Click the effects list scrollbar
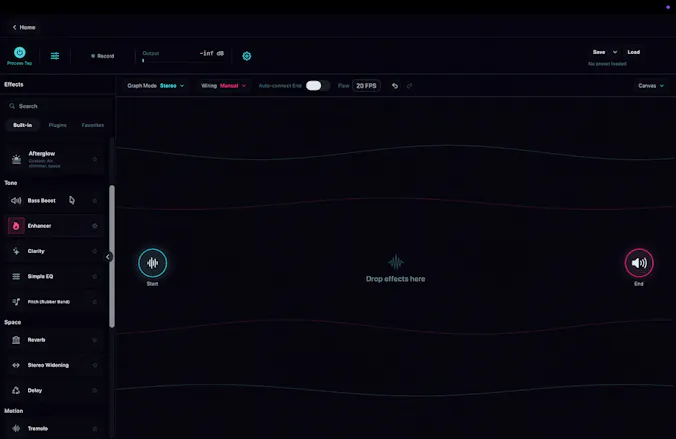676x439 pixels. tap(112, 256)
